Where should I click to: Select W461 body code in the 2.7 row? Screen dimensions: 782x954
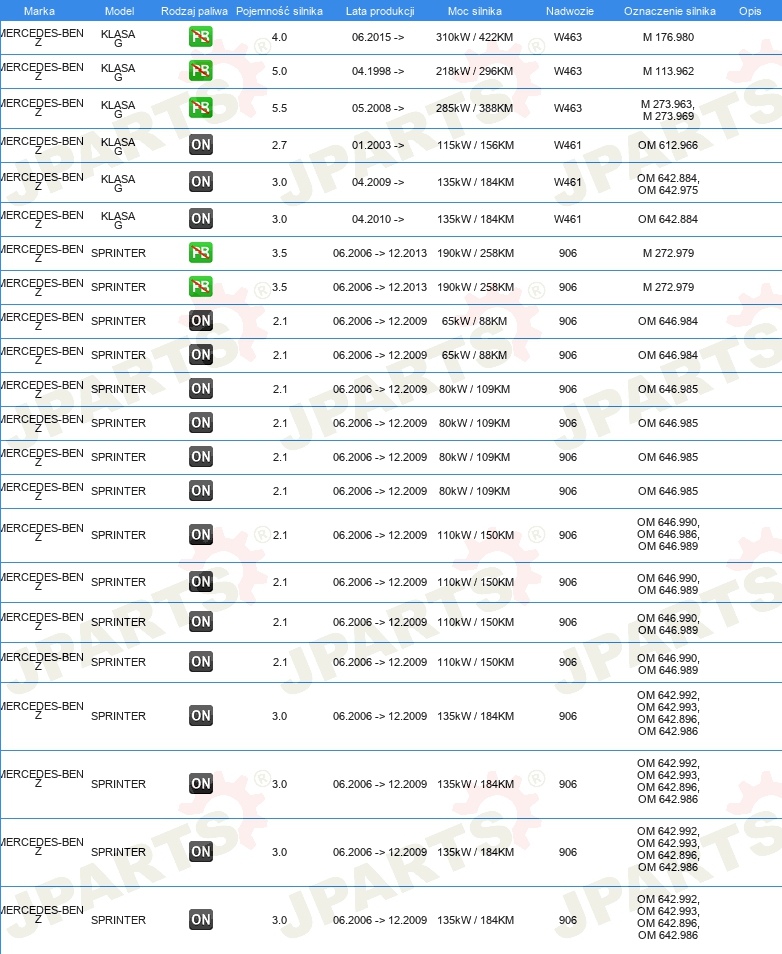[x=568, y=145]
